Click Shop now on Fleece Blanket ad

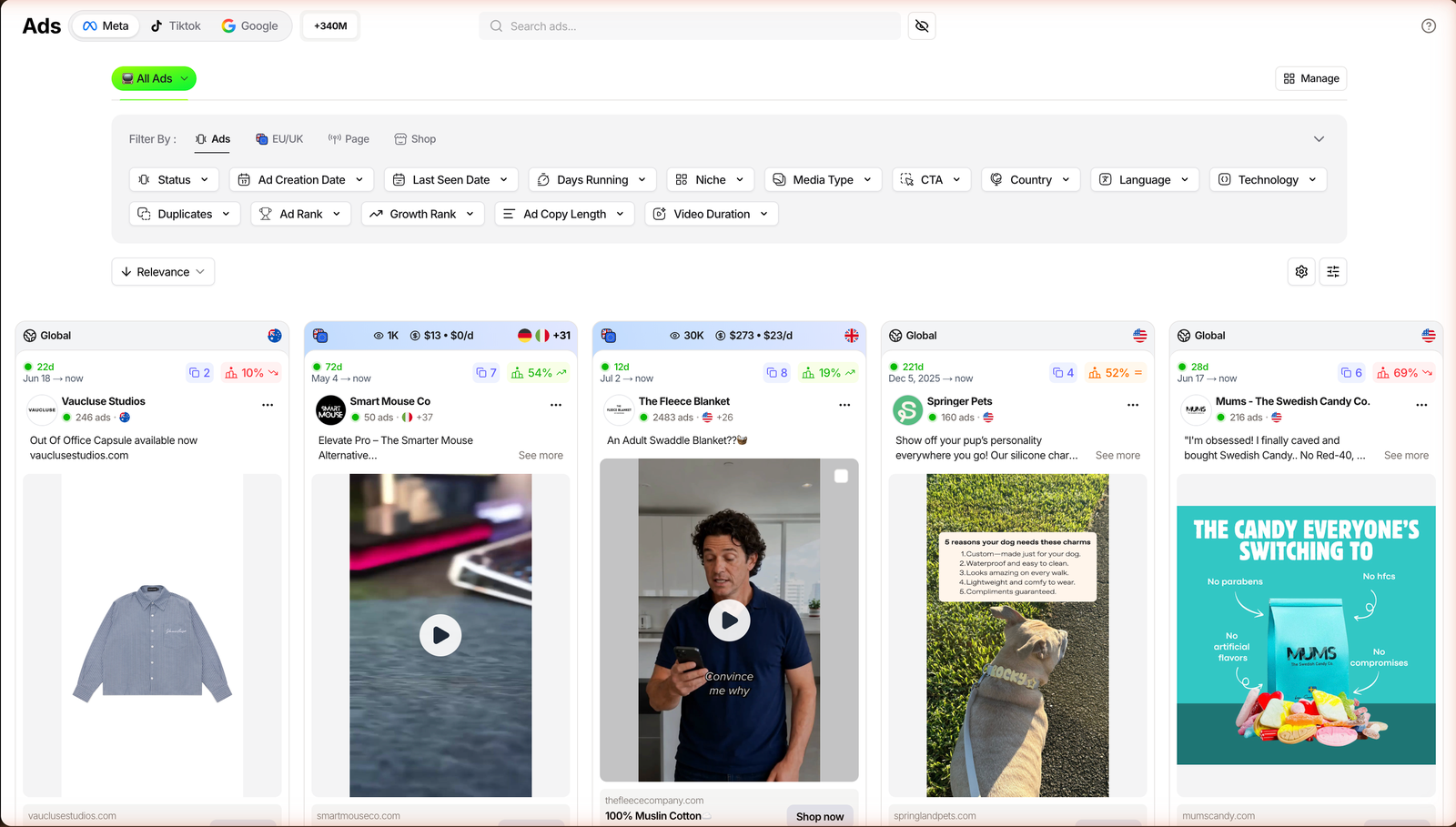click(820, 816)
